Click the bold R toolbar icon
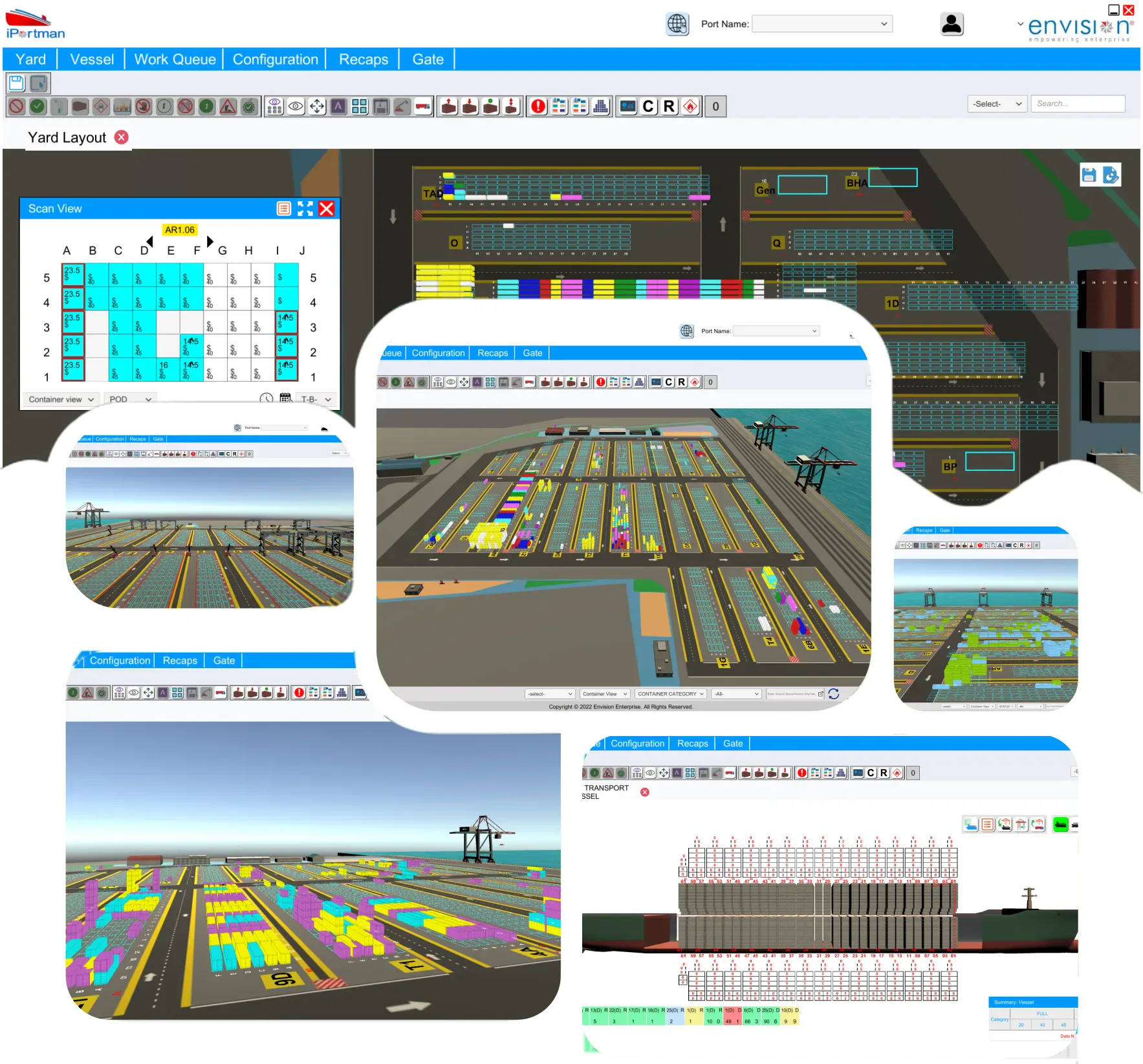The image size is (1143, 1064). coord(669,106)
